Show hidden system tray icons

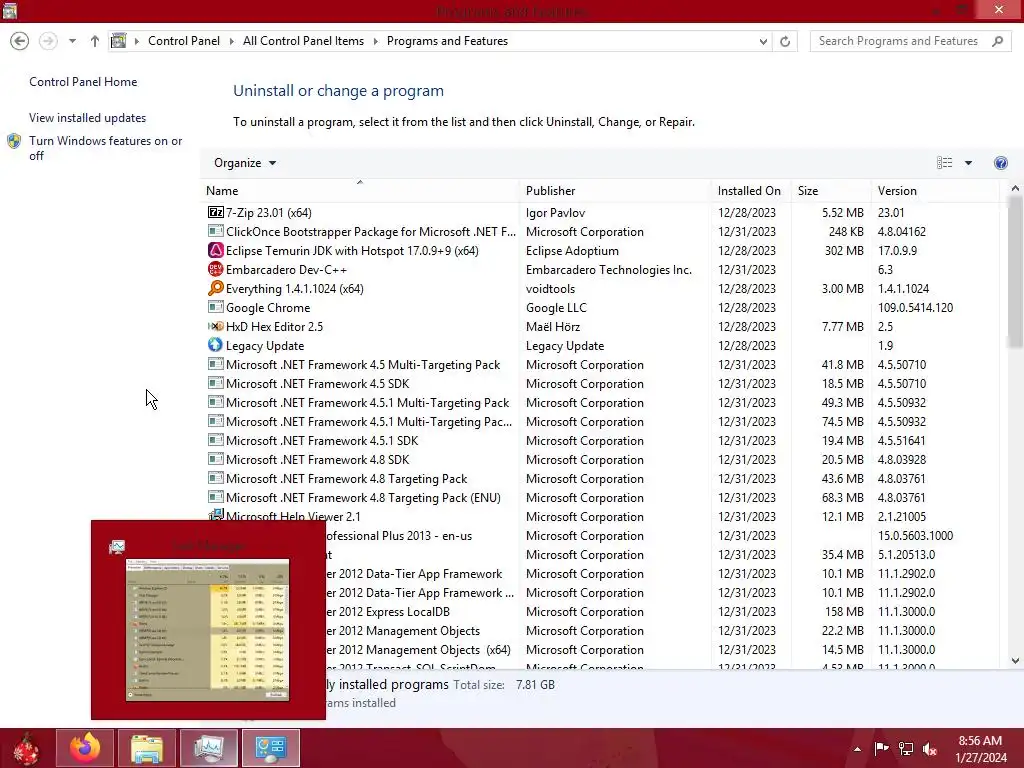click(857, 749)
